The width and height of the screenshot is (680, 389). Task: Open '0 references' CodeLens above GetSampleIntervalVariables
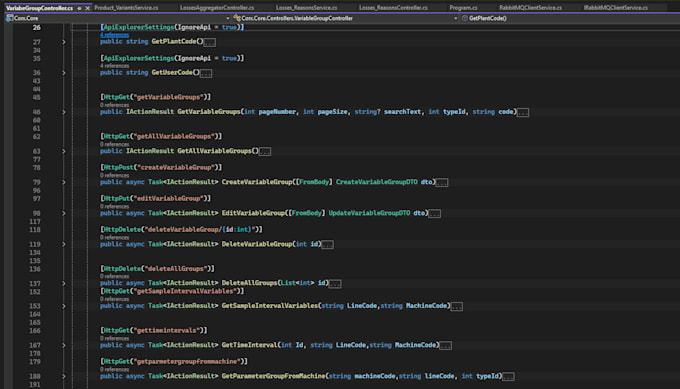(x=114, y=299)
